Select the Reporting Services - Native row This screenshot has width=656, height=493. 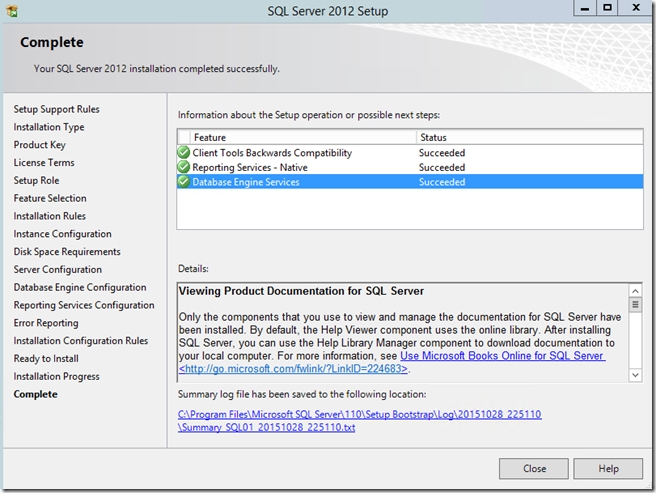click(410, 167)
